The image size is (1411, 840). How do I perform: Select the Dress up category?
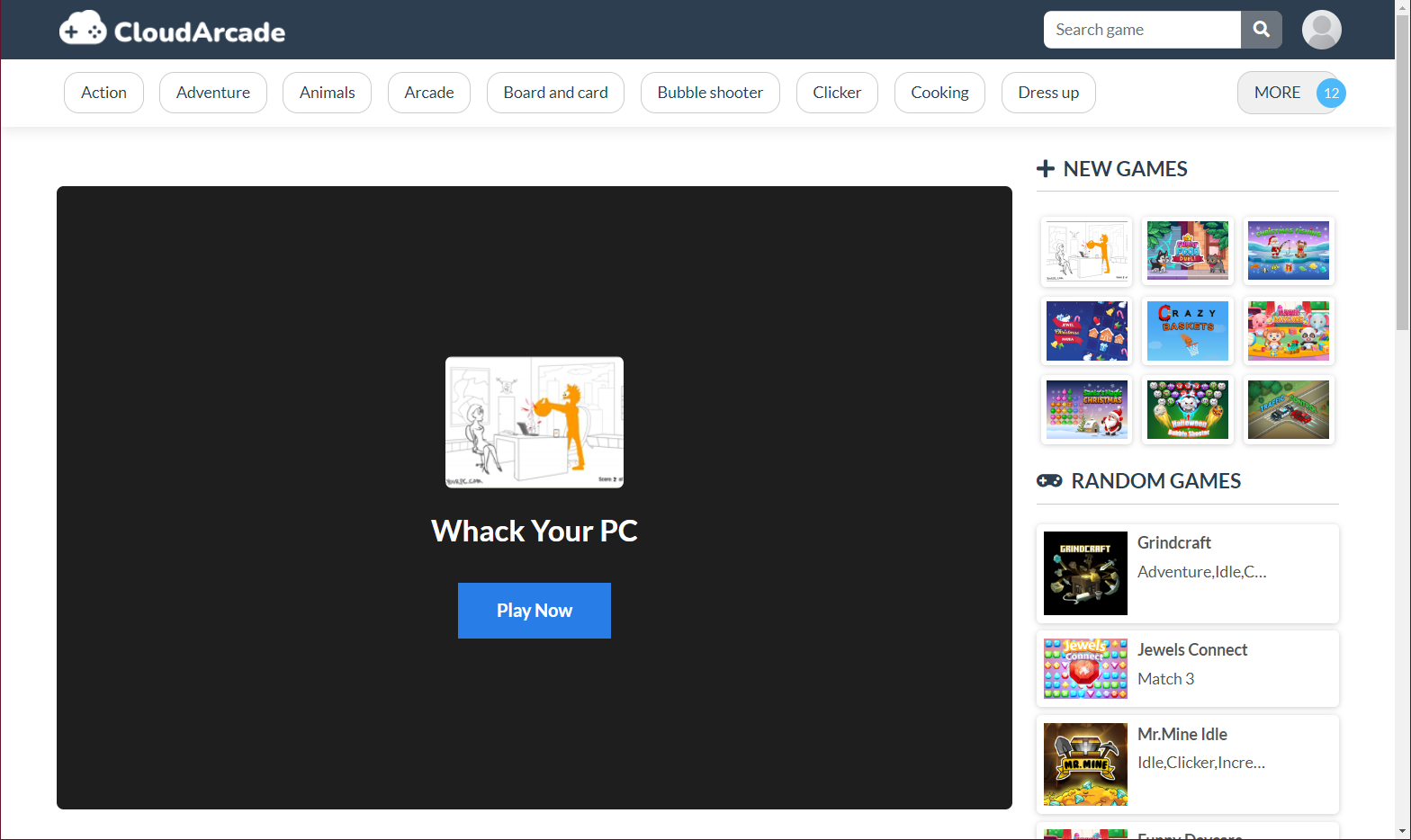click(x=1048, y=93)
